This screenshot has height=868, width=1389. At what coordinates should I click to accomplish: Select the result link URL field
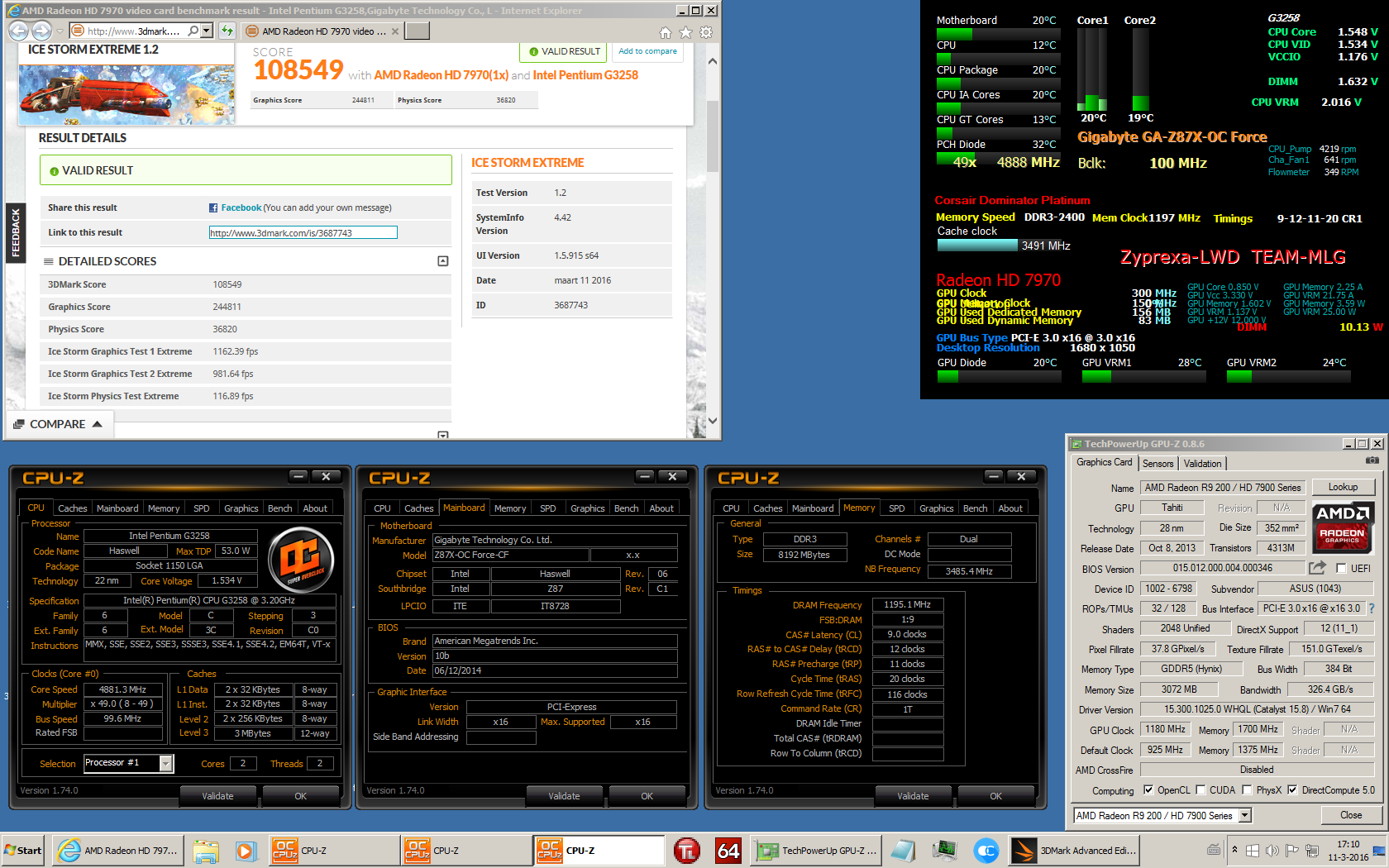[x=303, y=233]
